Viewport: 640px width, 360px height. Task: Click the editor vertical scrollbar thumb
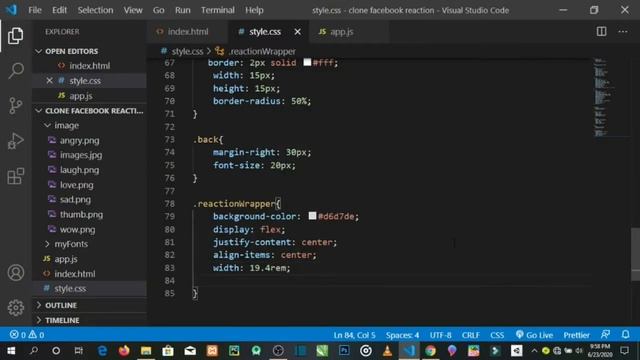pyautogui.click(x=636, y=254)
